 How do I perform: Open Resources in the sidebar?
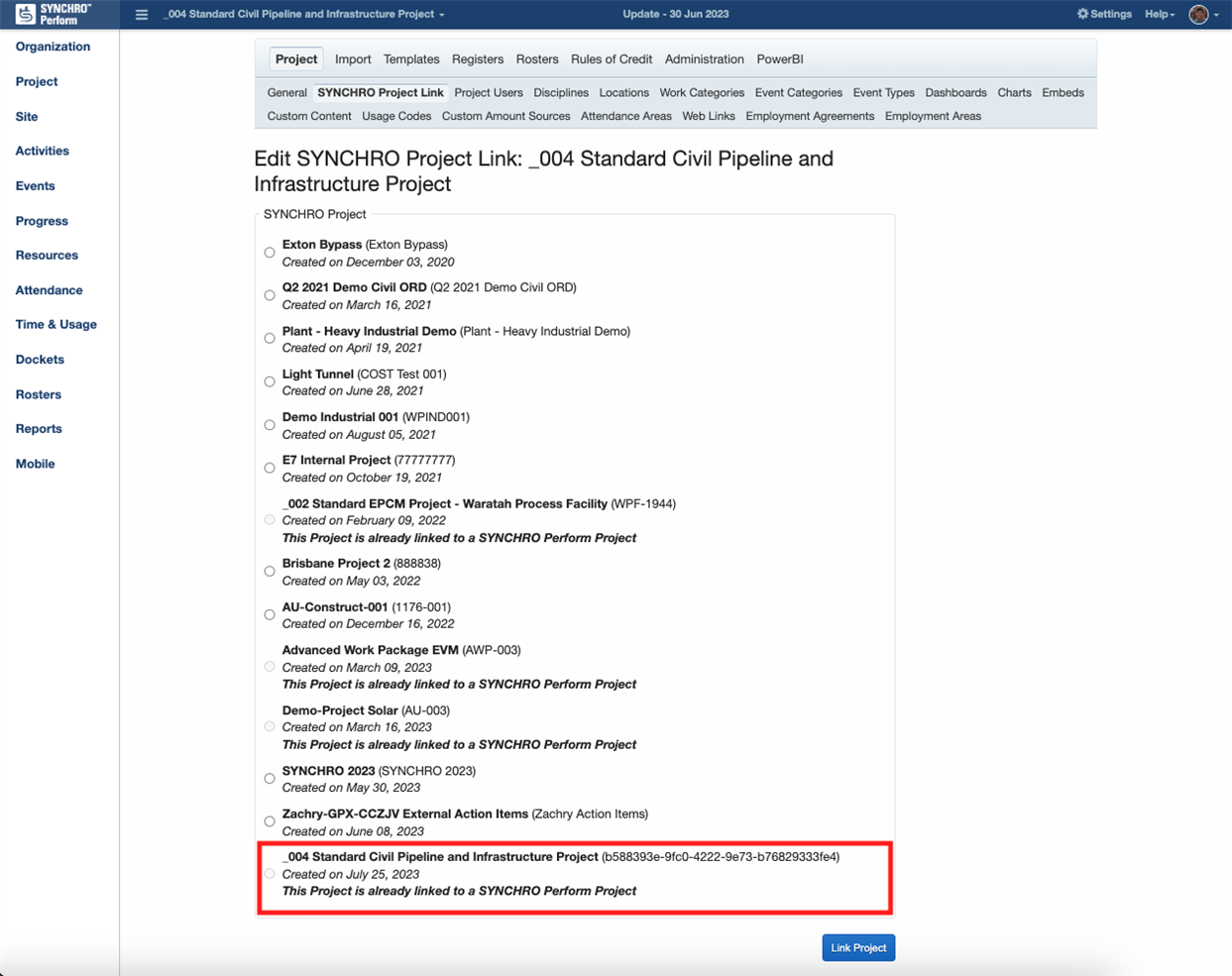[47, 256]
